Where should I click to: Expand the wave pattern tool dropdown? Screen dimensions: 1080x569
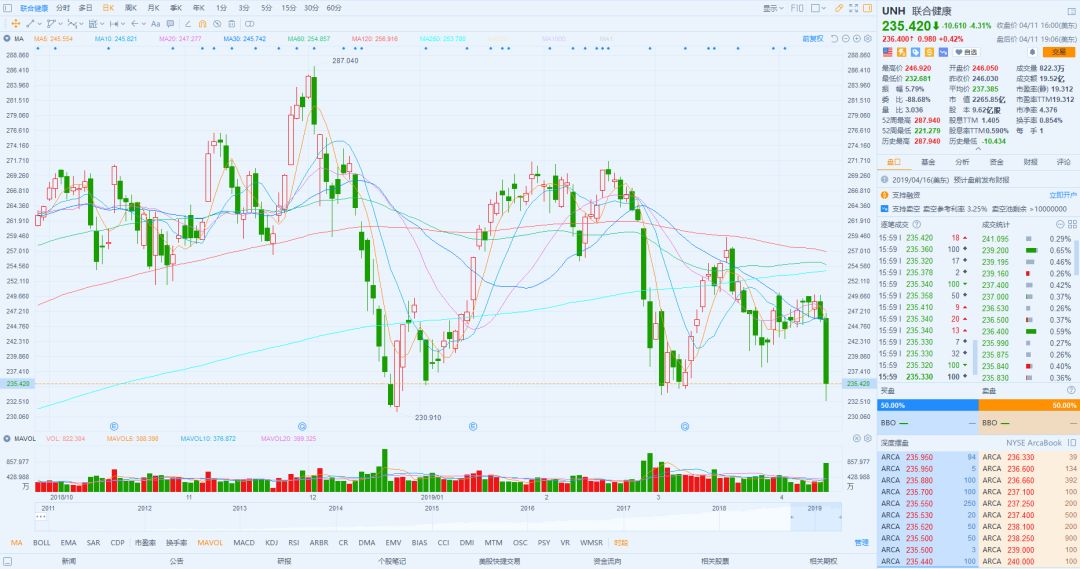coord(81,24)
